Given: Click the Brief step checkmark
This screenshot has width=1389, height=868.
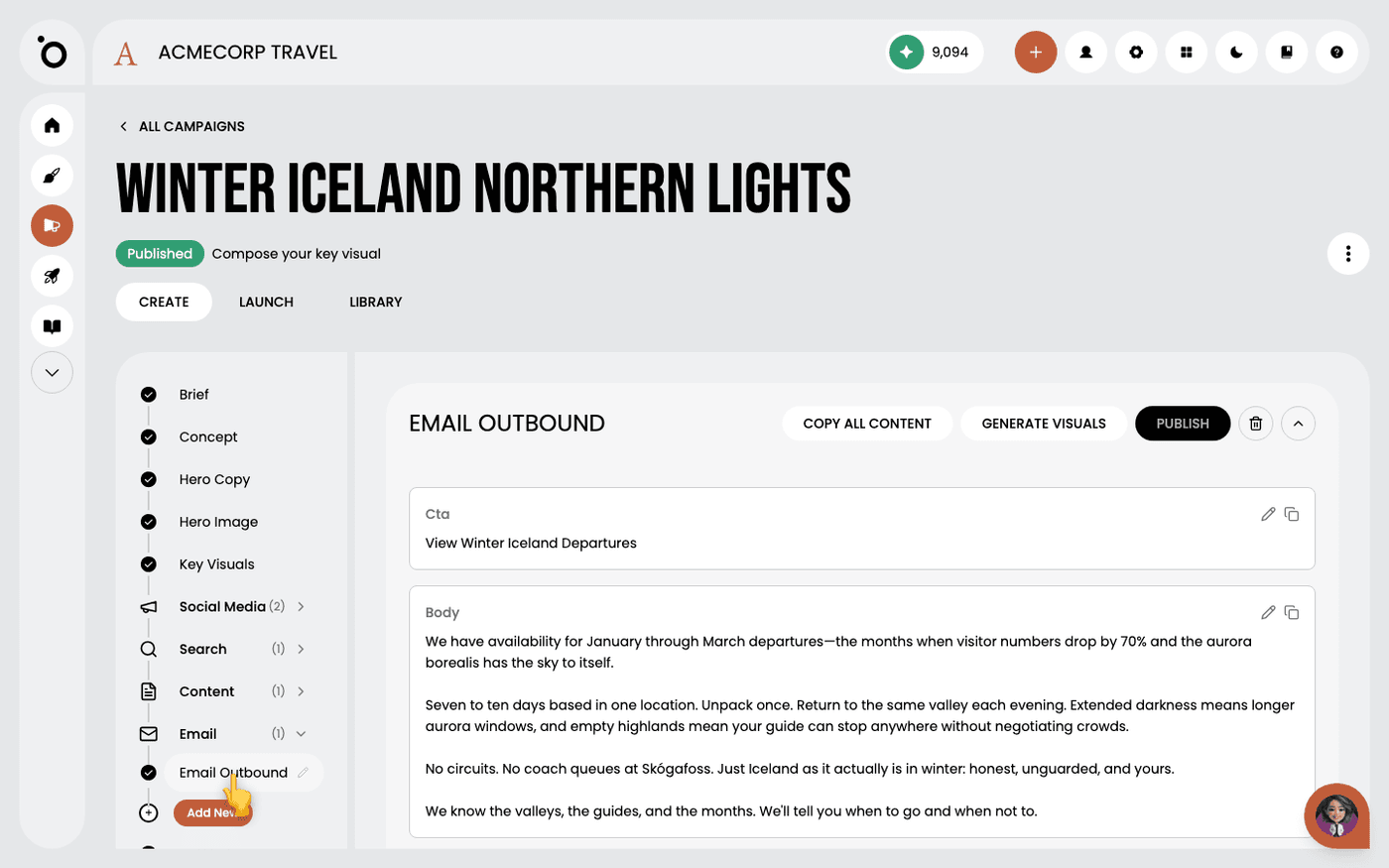Looking at the screenshot, I should (149, 394).
